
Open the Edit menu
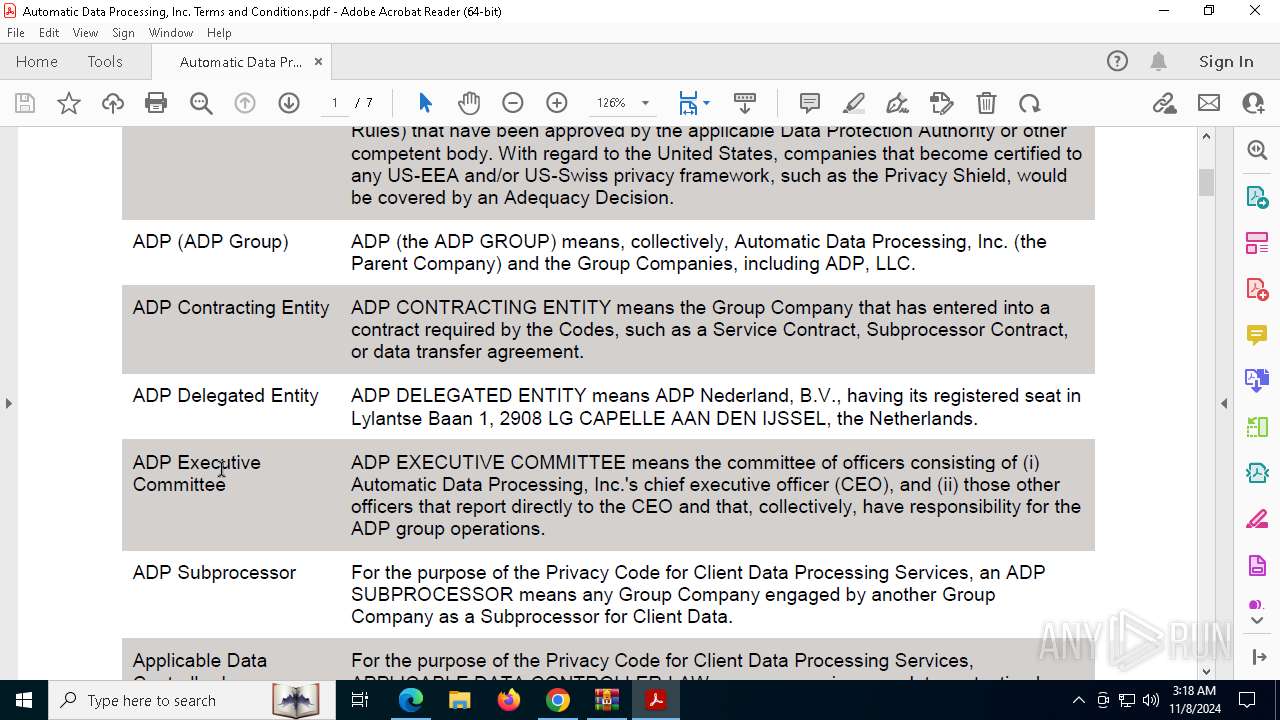(49, 32)
